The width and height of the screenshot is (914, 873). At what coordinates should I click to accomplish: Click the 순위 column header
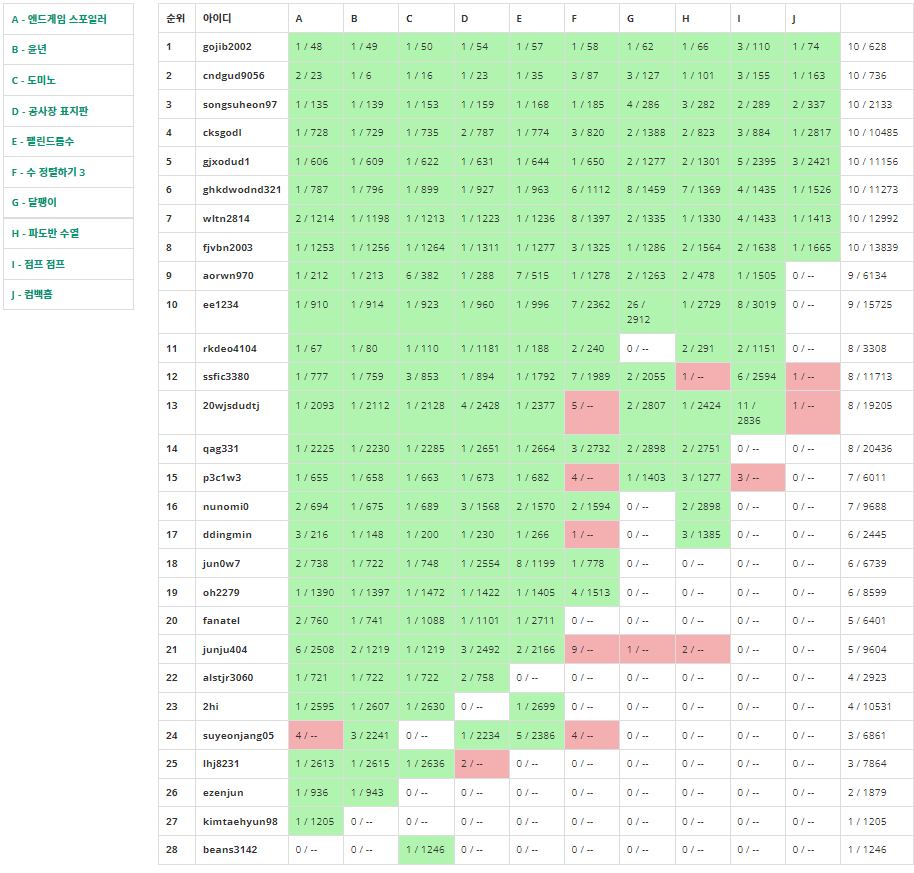[175, 19]
